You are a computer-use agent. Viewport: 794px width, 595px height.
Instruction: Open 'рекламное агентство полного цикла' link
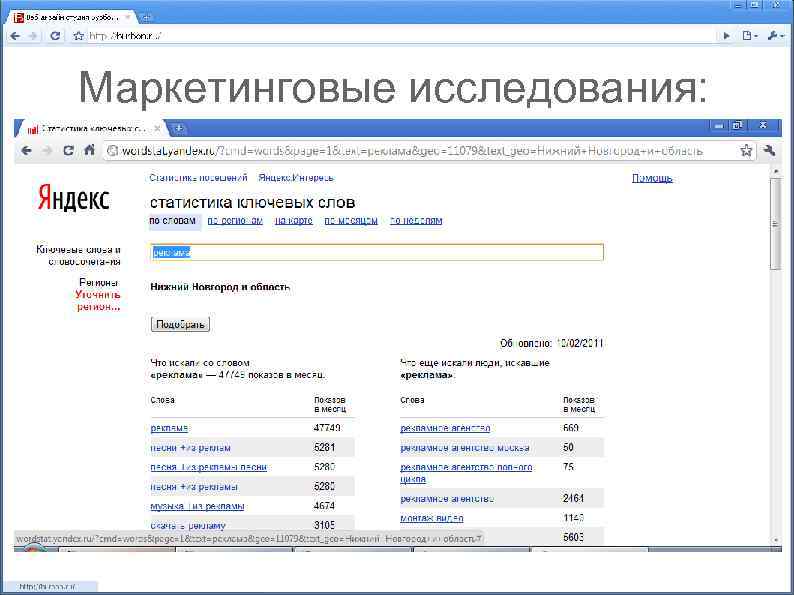pyautogui.click(x=466, y=473)
